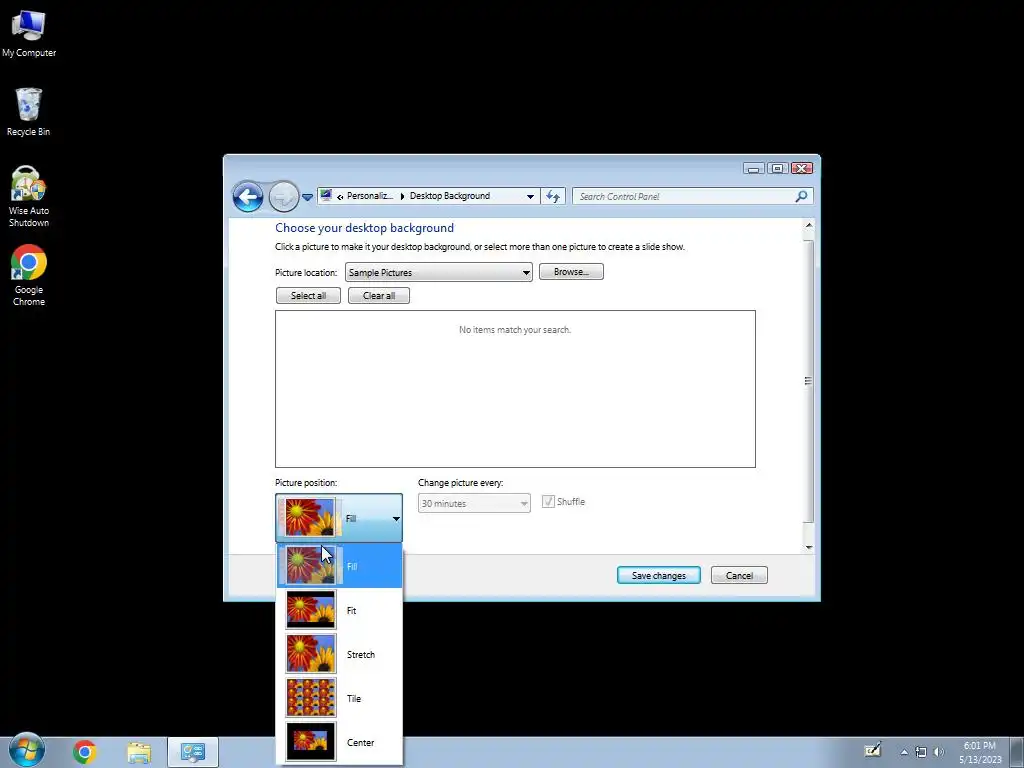Click the scrollbar down arrow
This screenshot has width=1024, height=768.
[x=808, y=547]
